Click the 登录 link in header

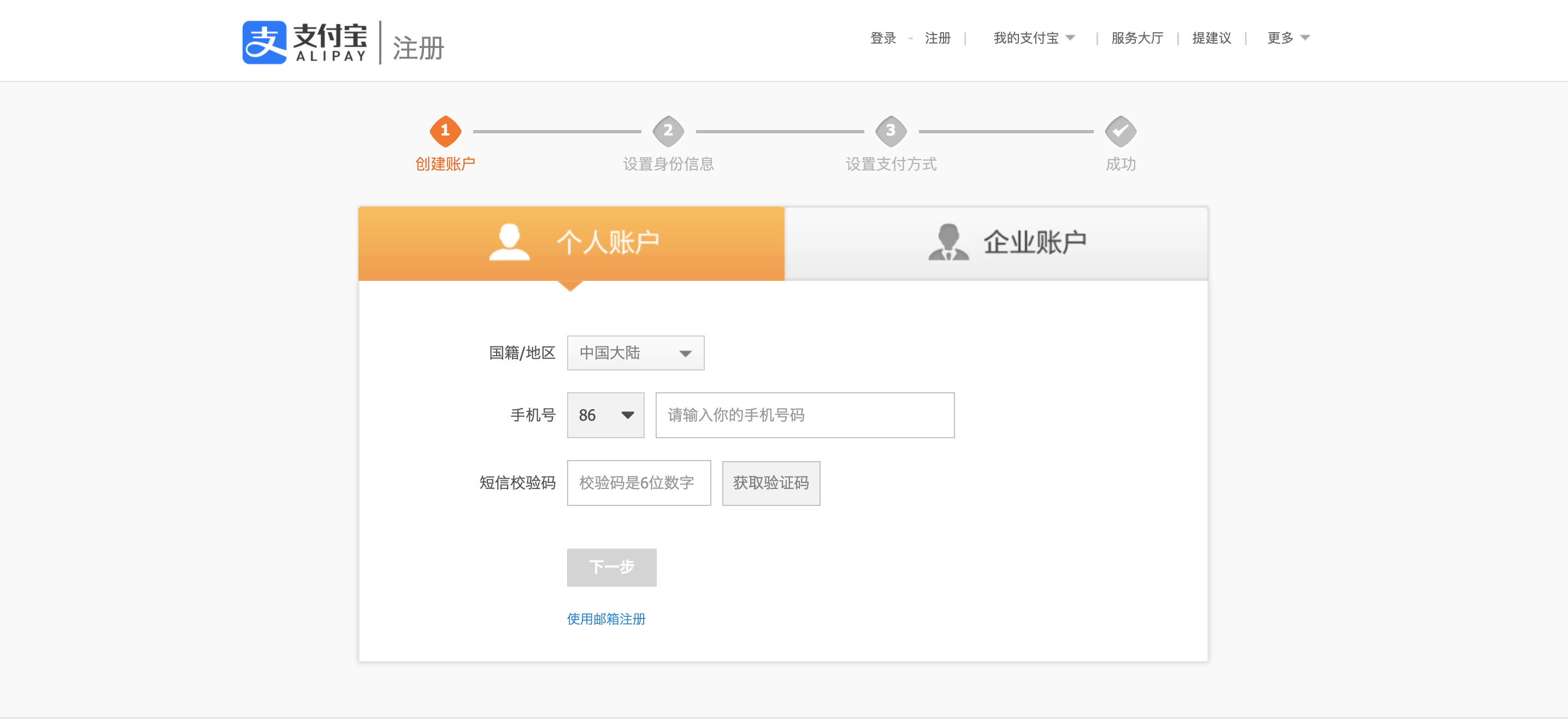882,38
